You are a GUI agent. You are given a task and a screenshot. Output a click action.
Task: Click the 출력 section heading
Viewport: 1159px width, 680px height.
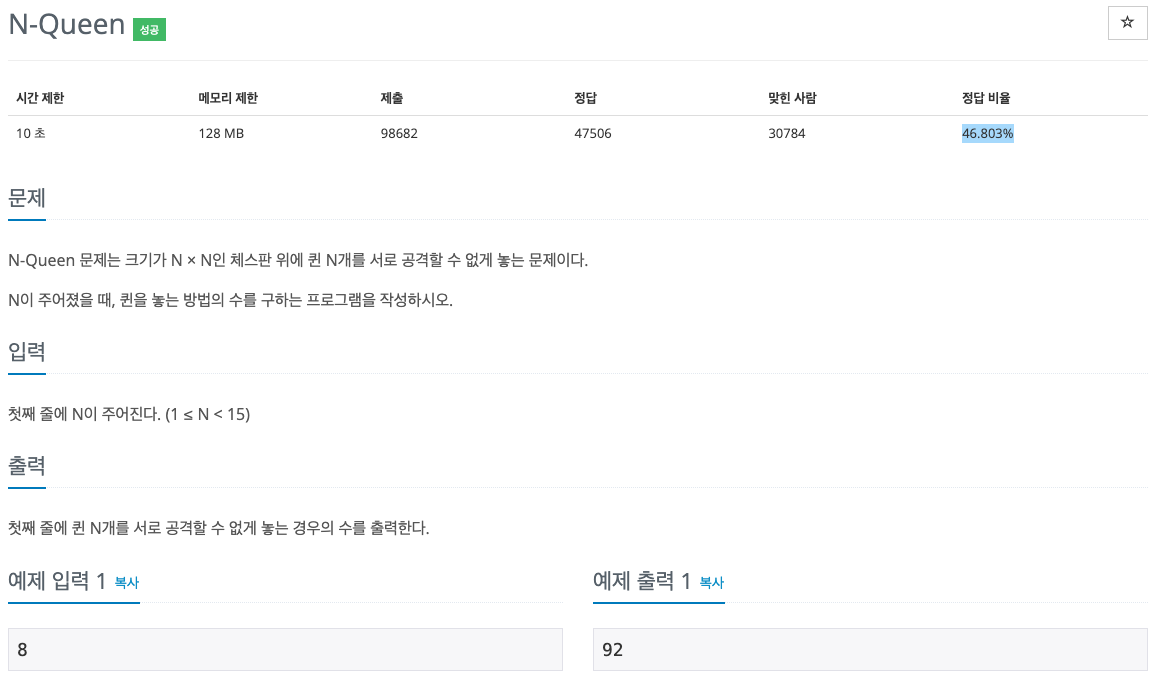click(x=27, y=466)
